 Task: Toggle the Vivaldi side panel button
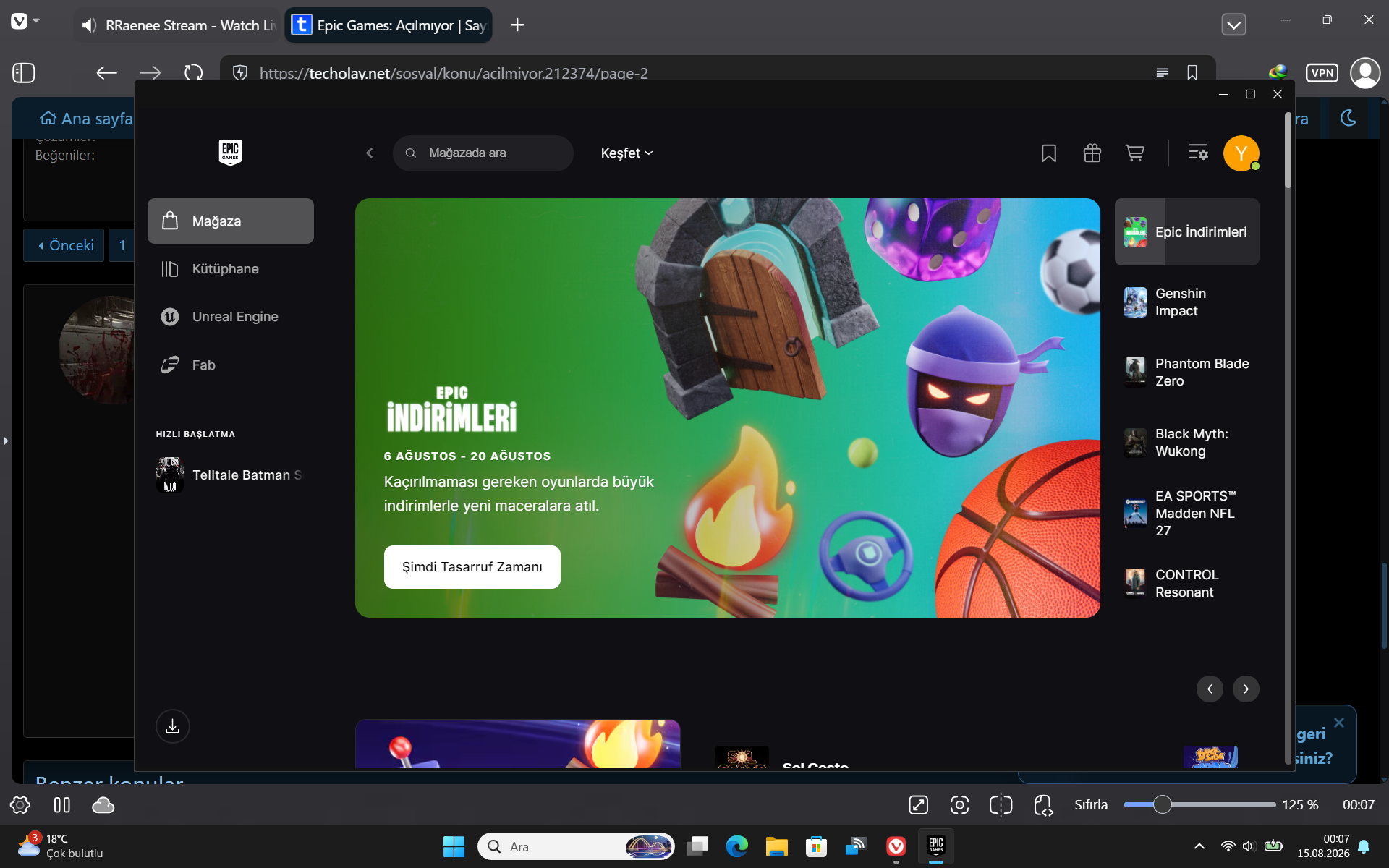click(x=24, y=72)
